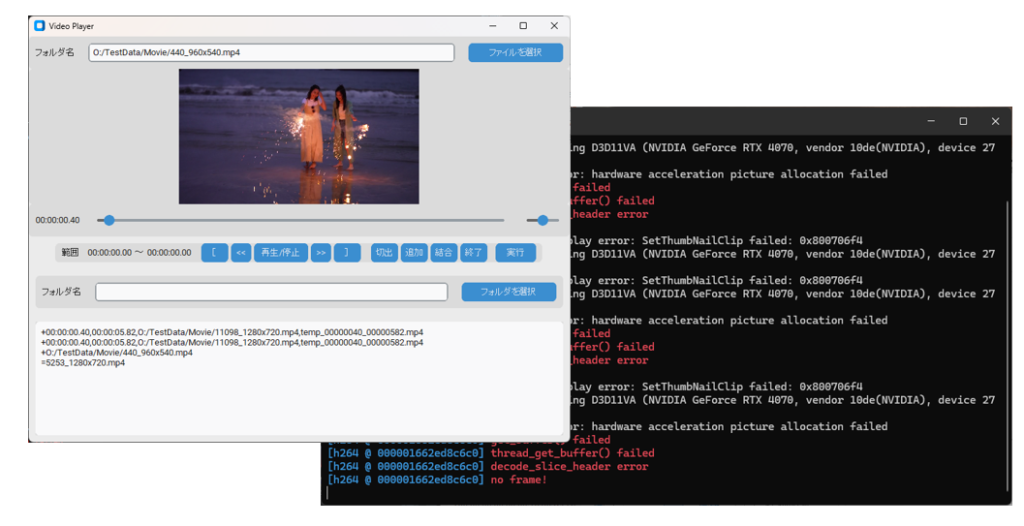Click the 追加 add button
The height and width of the screenshot is (526, 1024).
(x=414, y=253)
